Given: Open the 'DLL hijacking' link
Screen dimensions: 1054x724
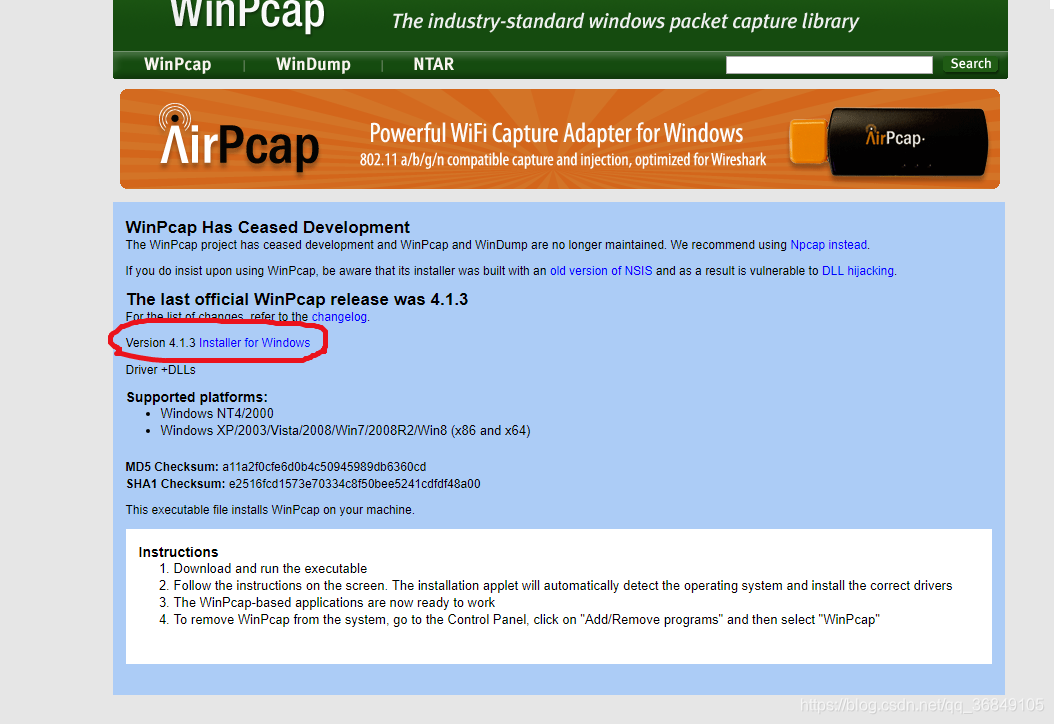Looking at the screenshot, I should click(858, 271).
